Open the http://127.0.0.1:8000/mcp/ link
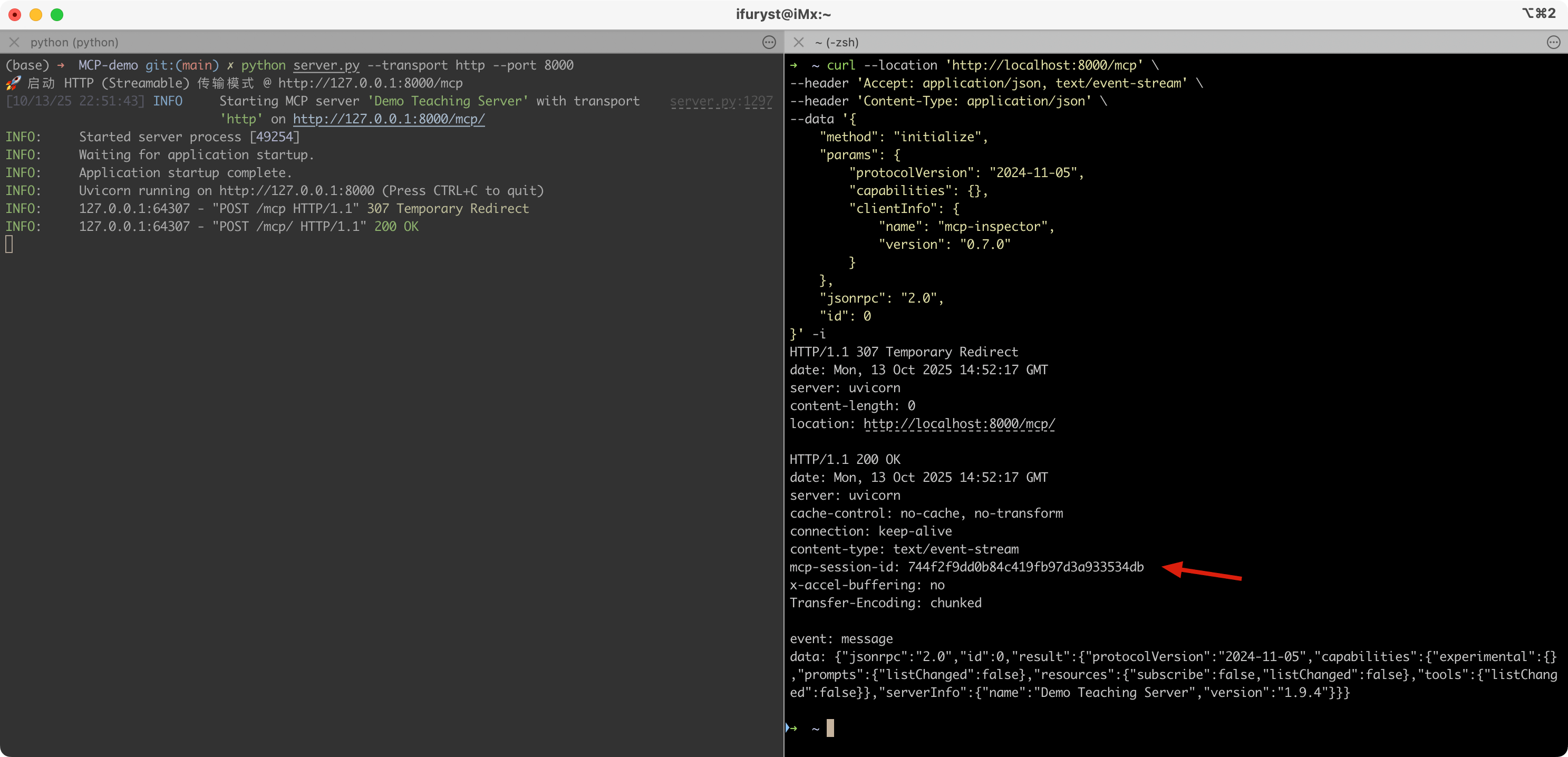Image resolution: width=1568 pixels, height=757 pixels. click(x=389, y=119)
